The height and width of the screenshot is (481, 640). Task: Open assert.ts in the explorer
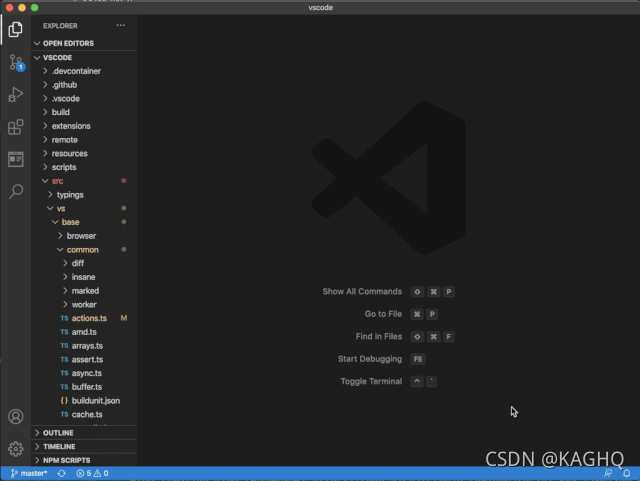tap(84, 360)
